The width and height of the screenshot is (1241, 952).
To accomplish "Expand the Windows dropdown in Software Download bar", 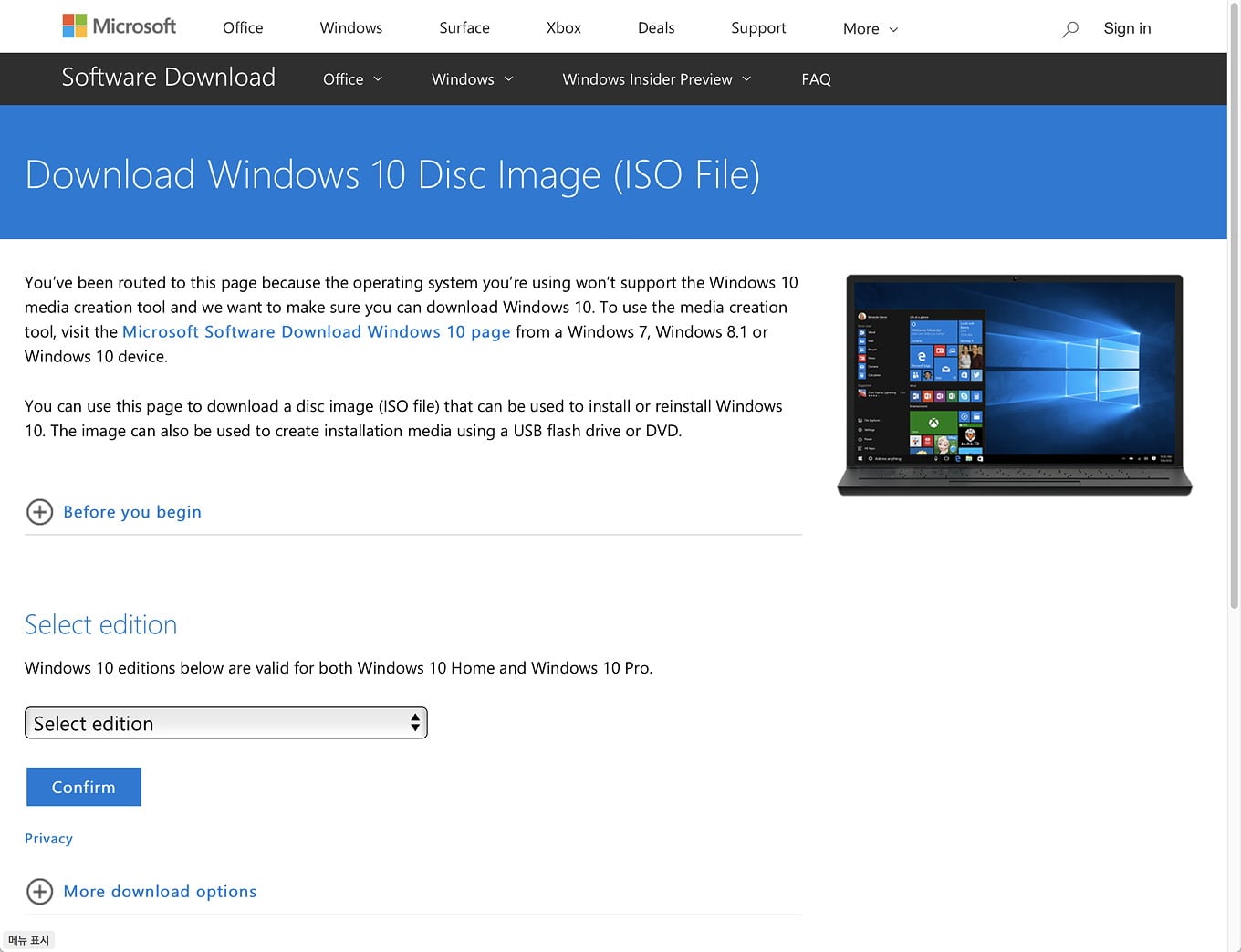I will tap(473, 79).
